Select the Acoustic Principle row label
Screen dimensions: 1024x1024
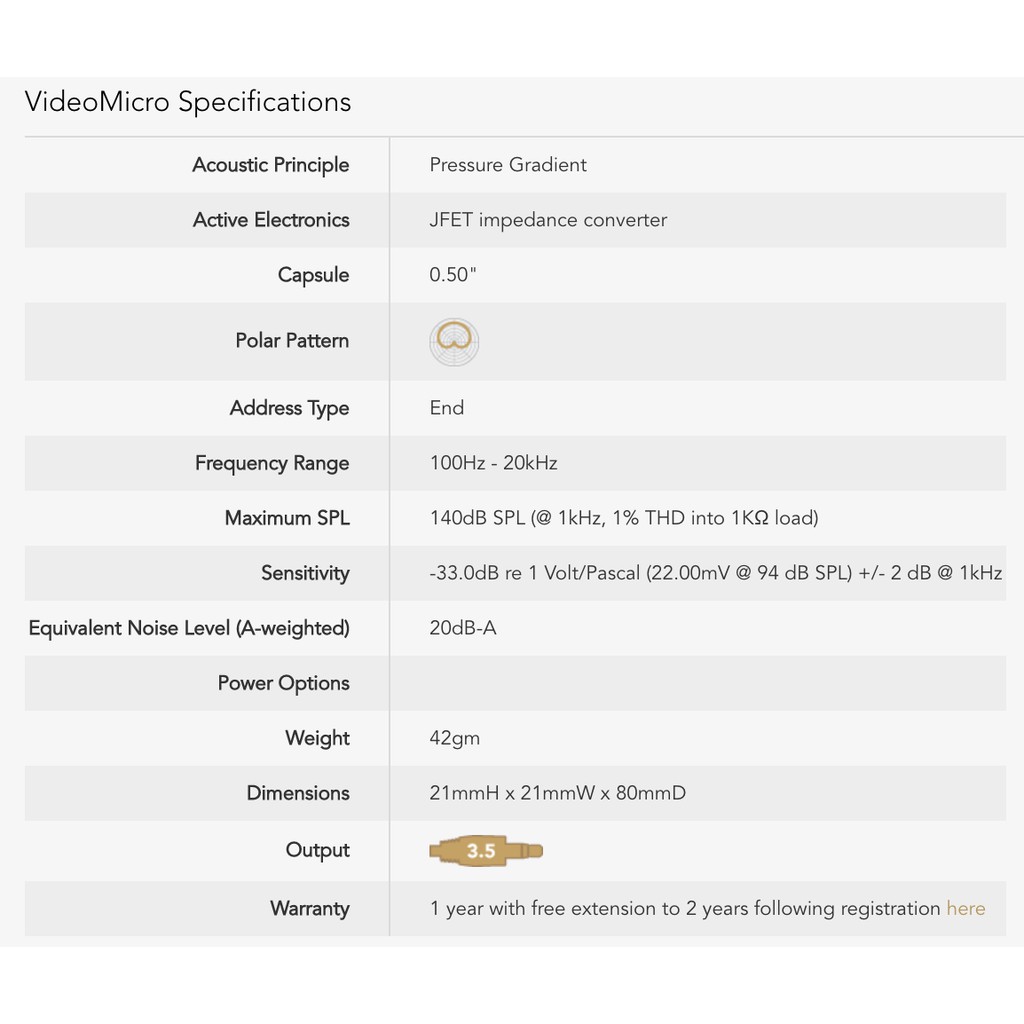270,165
